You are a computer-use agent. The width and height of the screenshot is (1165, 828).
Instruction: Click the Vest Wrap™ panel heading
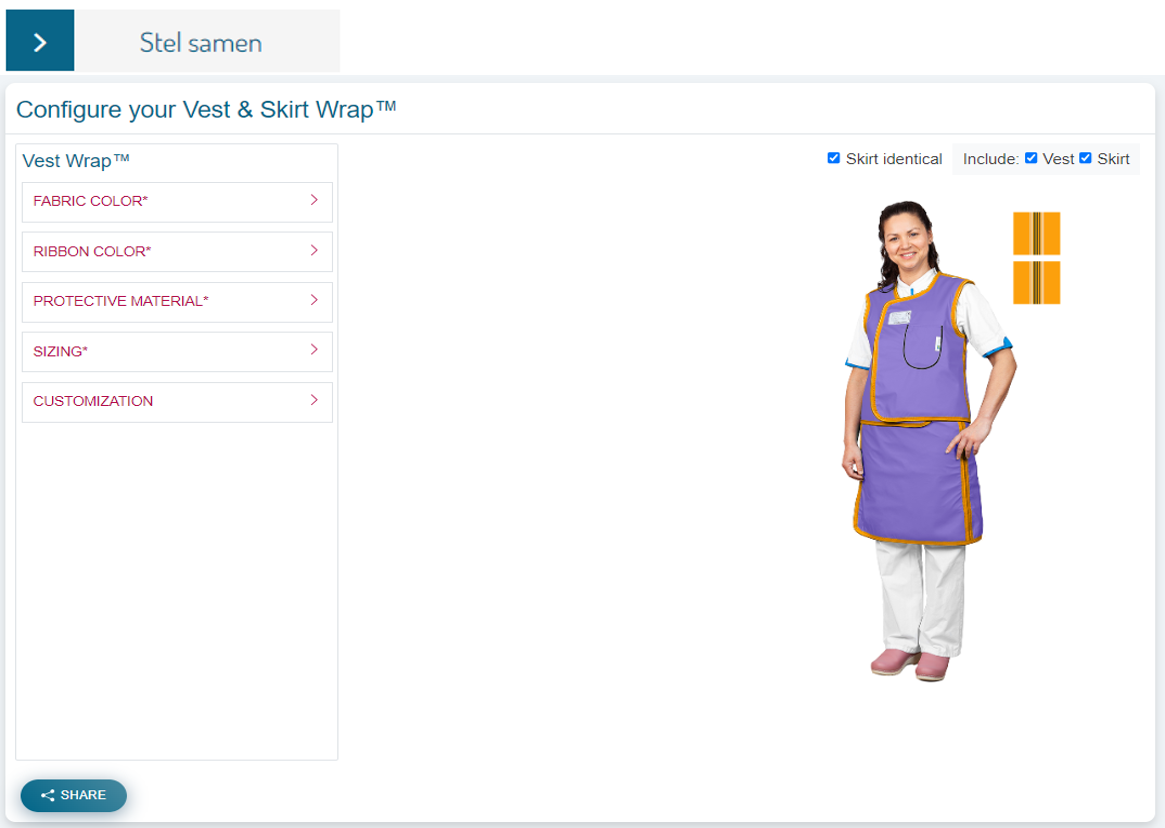[x=76, y=161]
